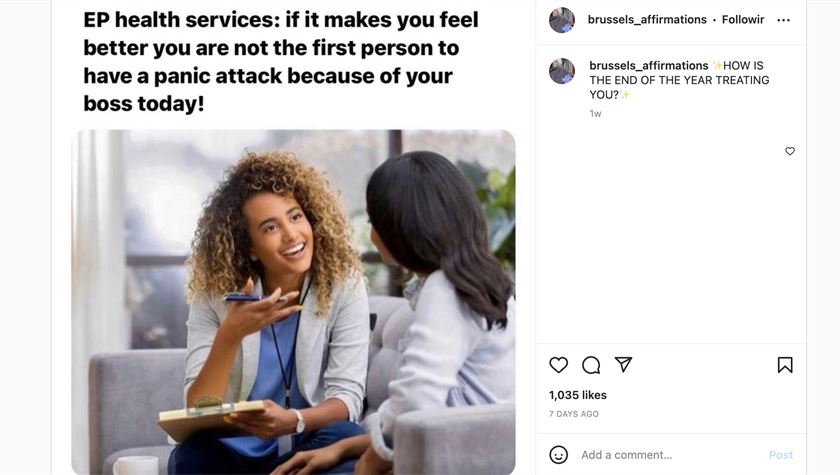The image size is (840, 475).
Task: Save post using bookmark icon
Action: point(785,365)
